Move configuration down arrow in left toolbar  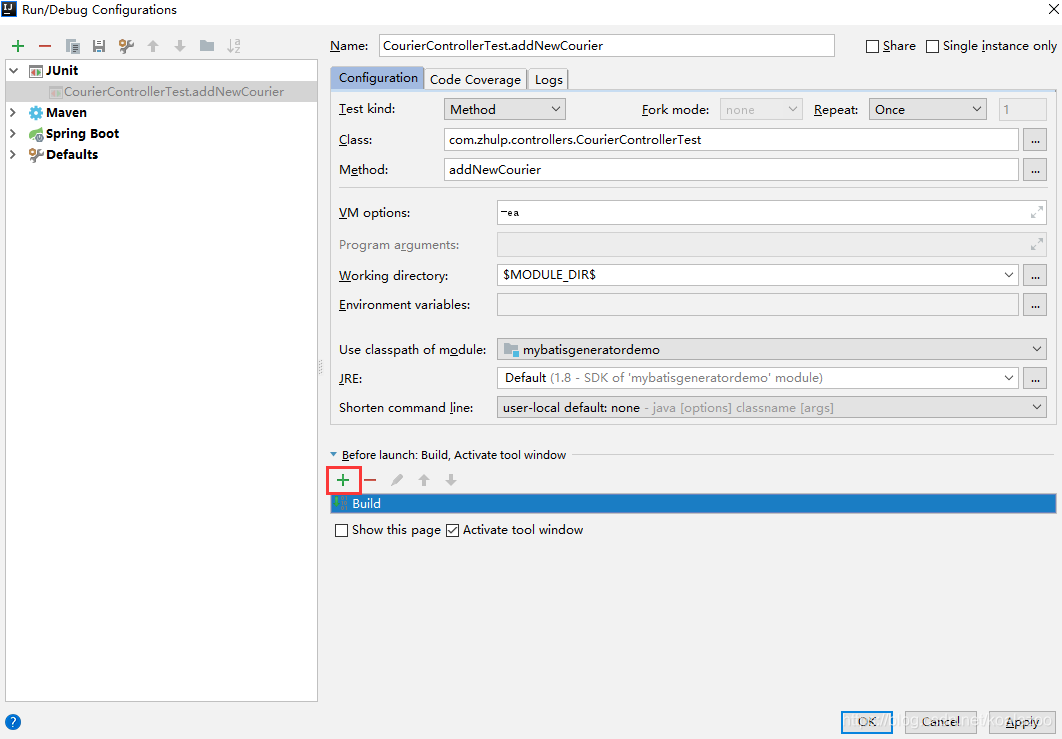coord(179,46)
